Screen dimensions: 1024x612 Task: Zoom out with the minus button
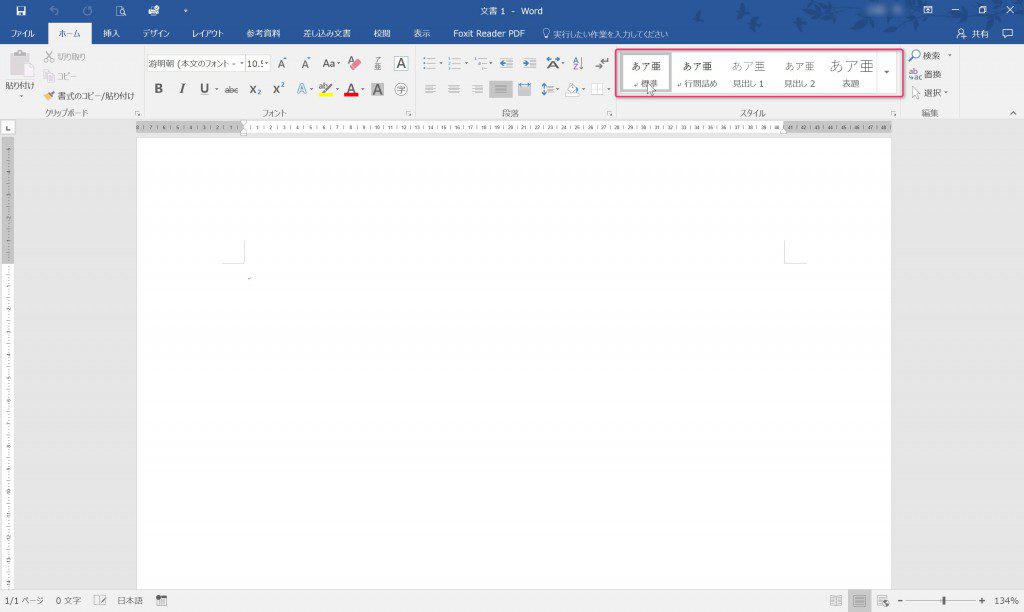coord(901,600)
